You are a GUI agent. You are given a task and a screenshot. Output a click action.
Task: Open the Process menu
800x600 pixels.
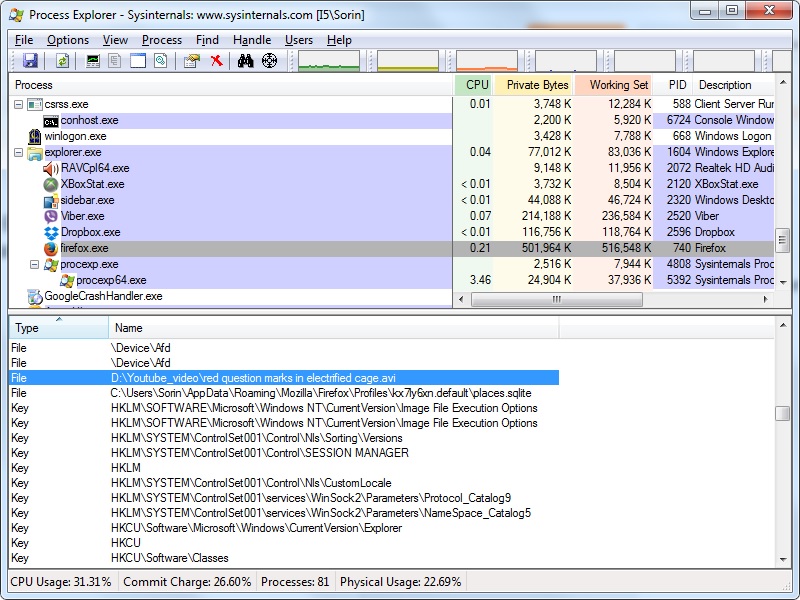[x=162, y=40]
